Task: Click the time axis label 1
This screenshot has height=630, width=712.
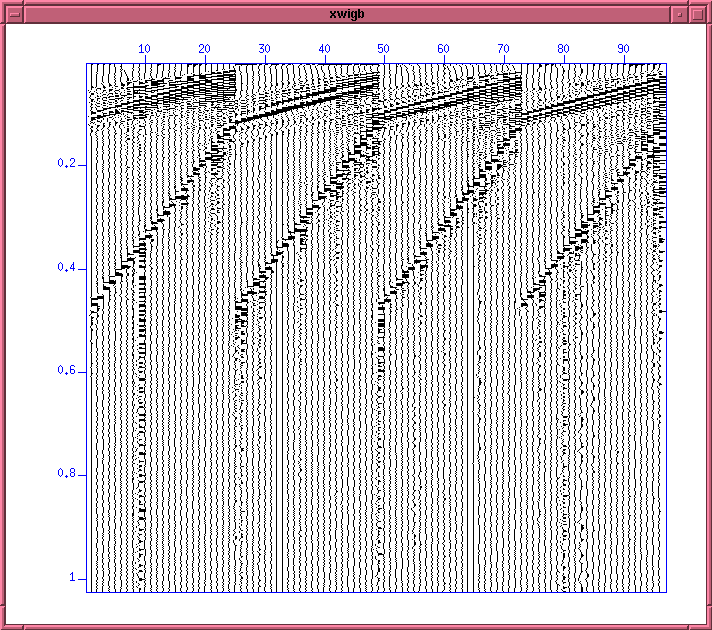Action: (x=72, y=578)
